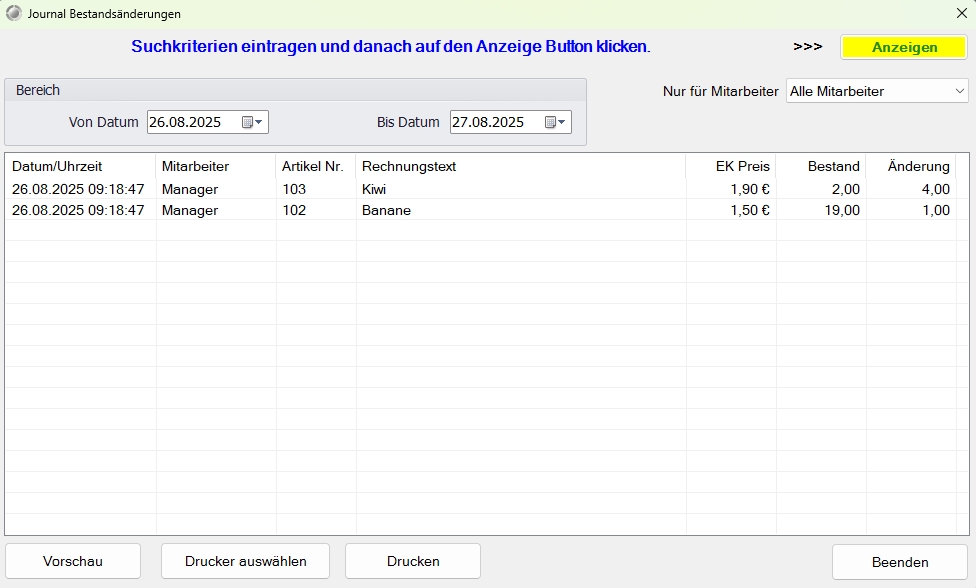Click the Artikel Nr. column header
The image size is (976, 588).
pyautogui.click(x=312, y=166)
